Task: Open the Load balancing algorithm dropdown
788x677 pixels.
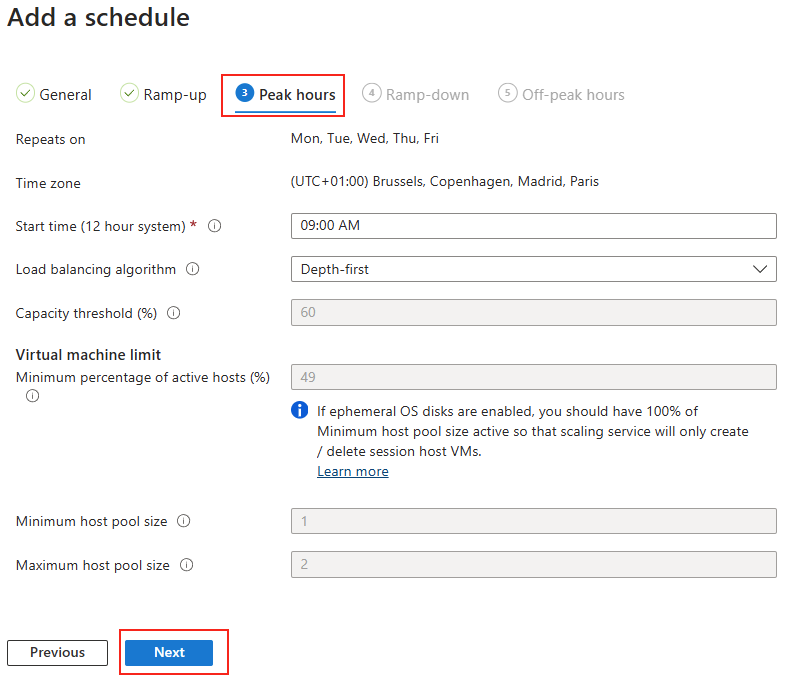Action: [534, 269]
